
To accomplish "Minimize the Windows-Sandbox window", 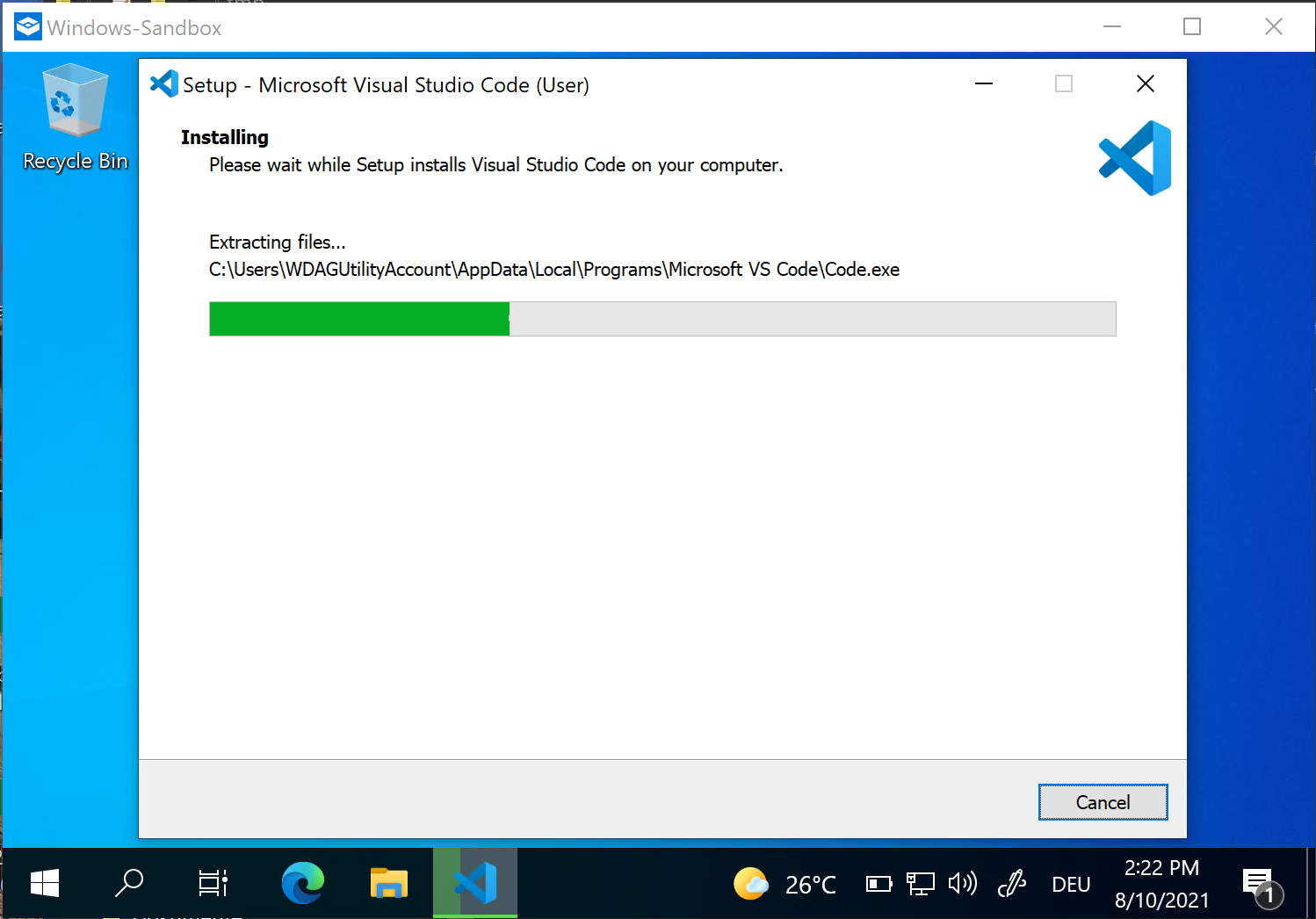I will tap(1112, 26).
